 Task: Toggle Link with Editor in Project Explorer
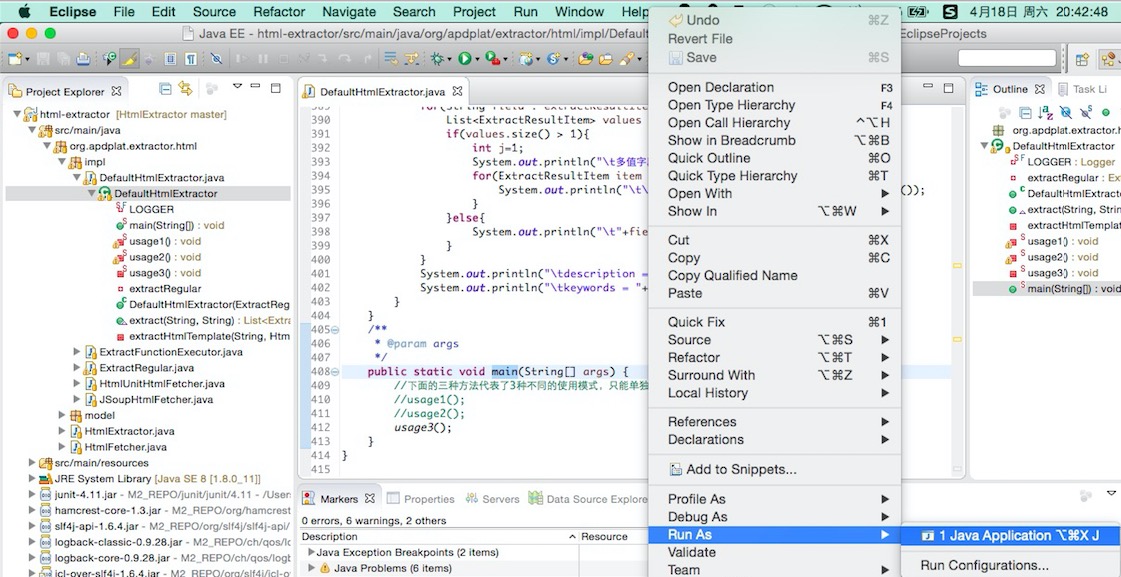(x=186, y=89)
